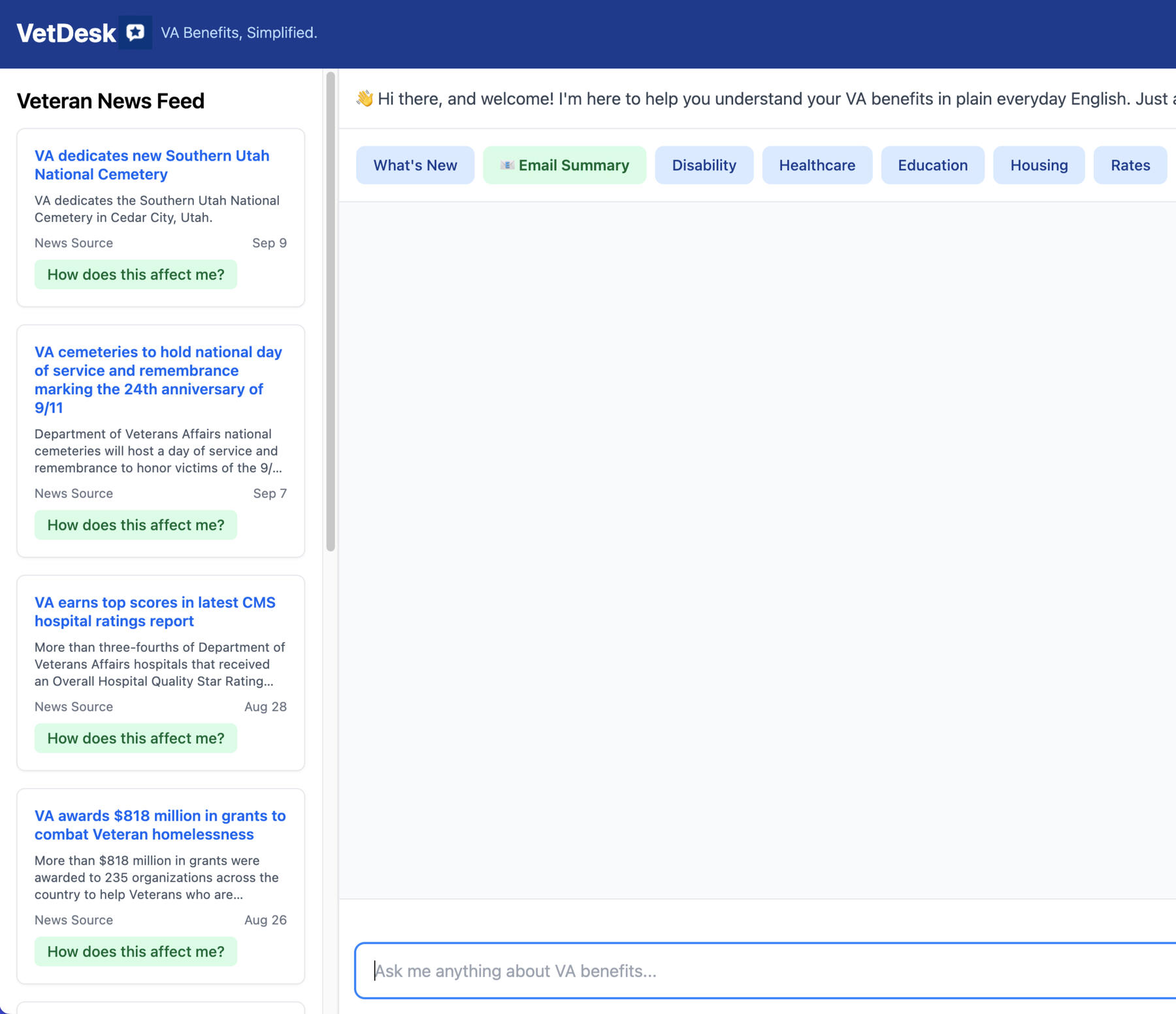The height and width of the screenshot is (1014, 1176).
Task: Click the envelope icon in Email Summary
Action: [x=507, y=165]
